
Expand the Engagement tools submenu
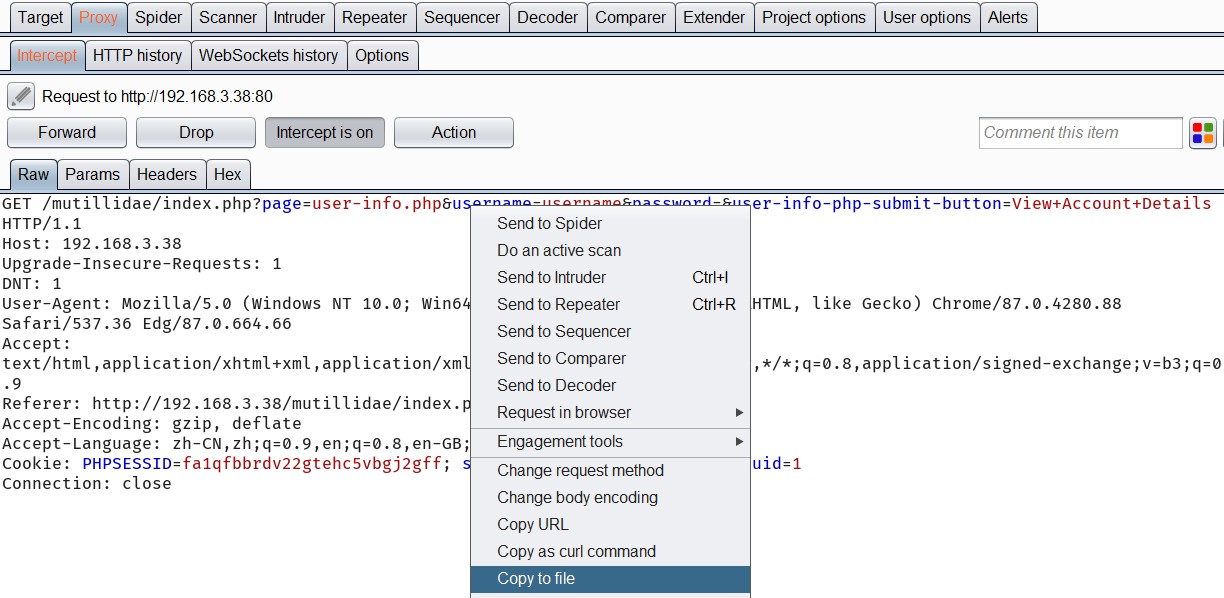pos(610,441)
